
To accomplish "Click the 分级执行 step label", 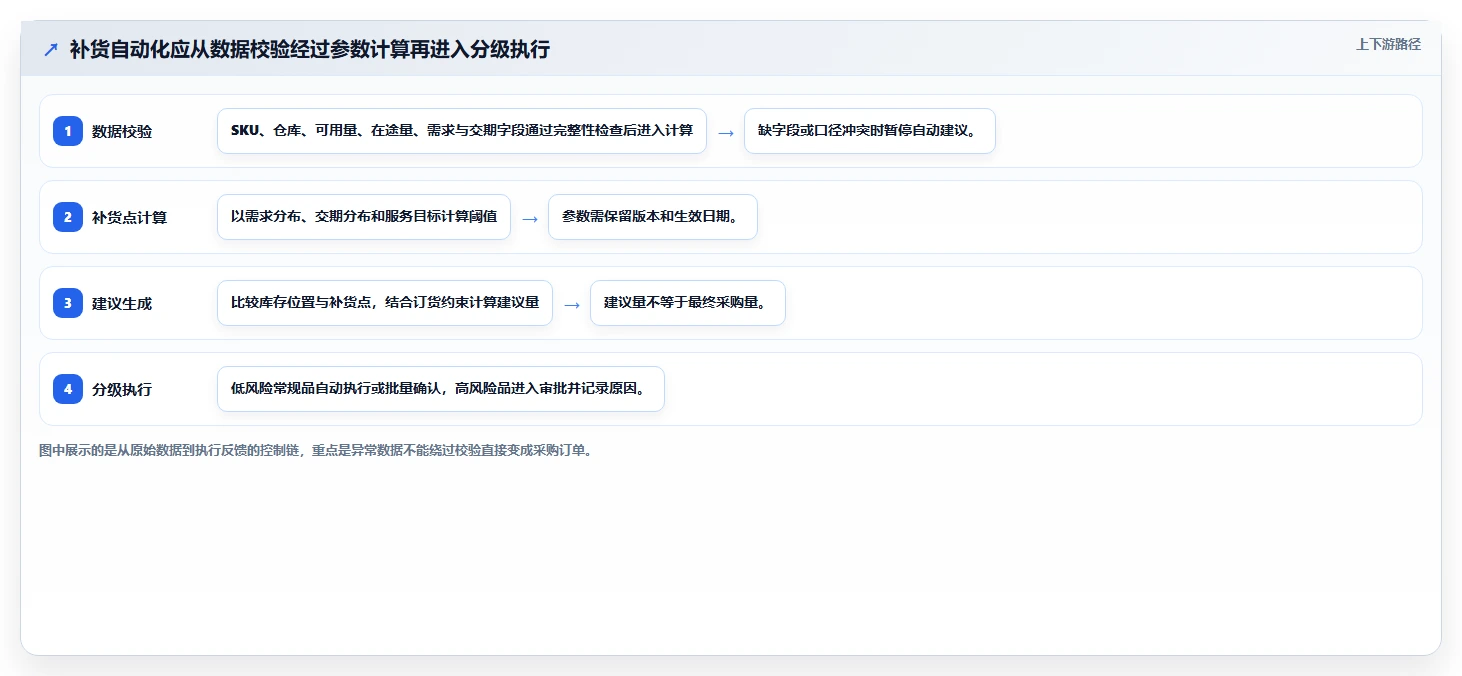I will [122, 389].
